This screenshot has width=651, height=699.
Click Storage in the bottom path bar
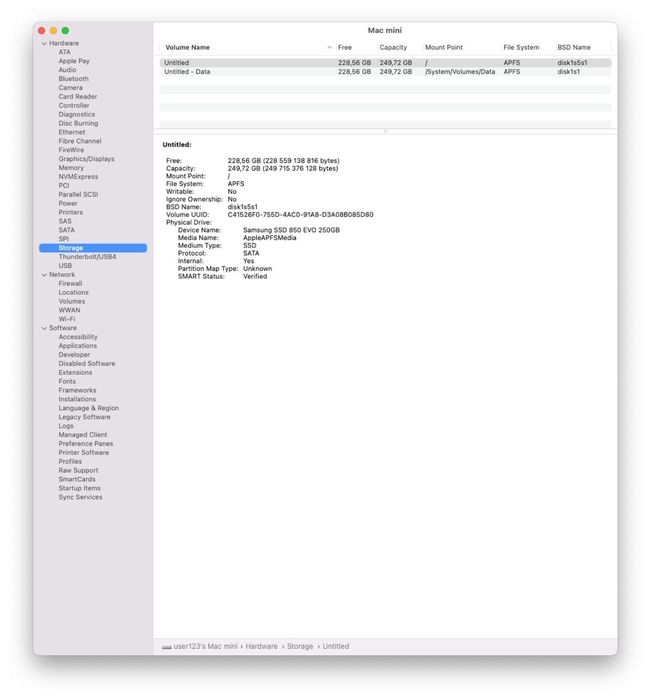pos(300,646)
